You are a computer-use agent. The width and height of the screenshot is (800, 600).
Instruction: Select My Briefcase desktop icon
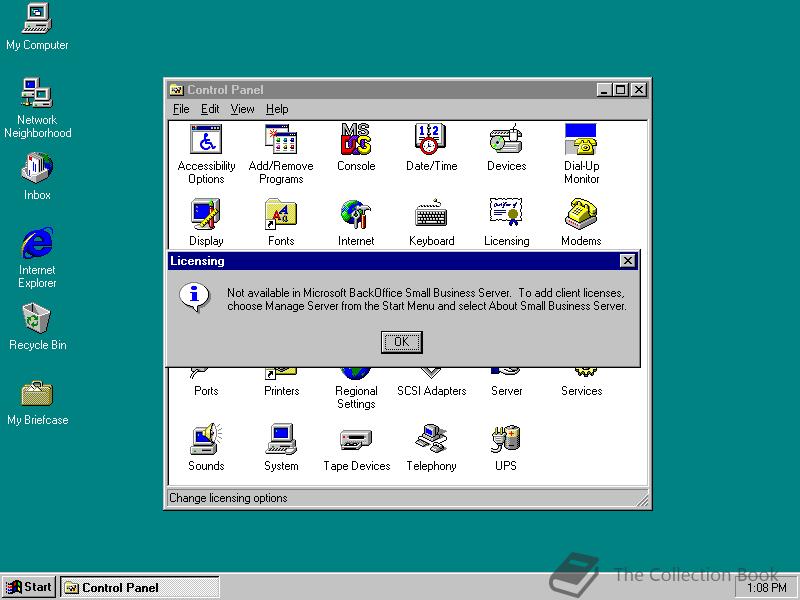tap(37, 402)
